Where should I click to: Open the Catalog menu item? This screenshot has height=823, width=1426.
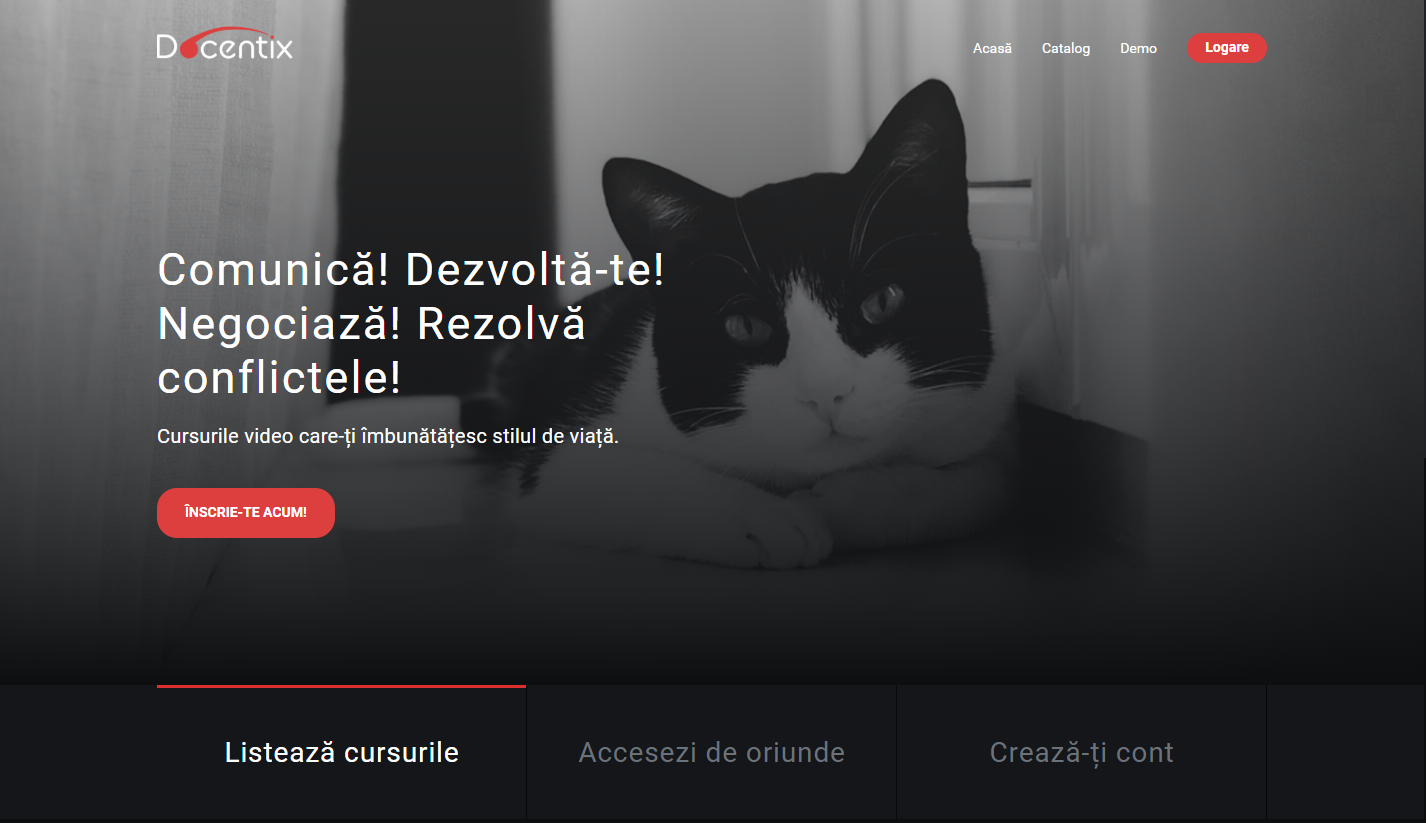point(1066,48)
